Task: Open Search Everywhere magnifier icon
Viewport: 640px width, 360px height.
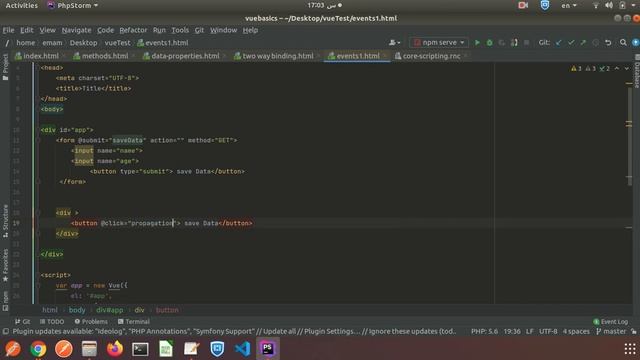Action: pos(623,42)
